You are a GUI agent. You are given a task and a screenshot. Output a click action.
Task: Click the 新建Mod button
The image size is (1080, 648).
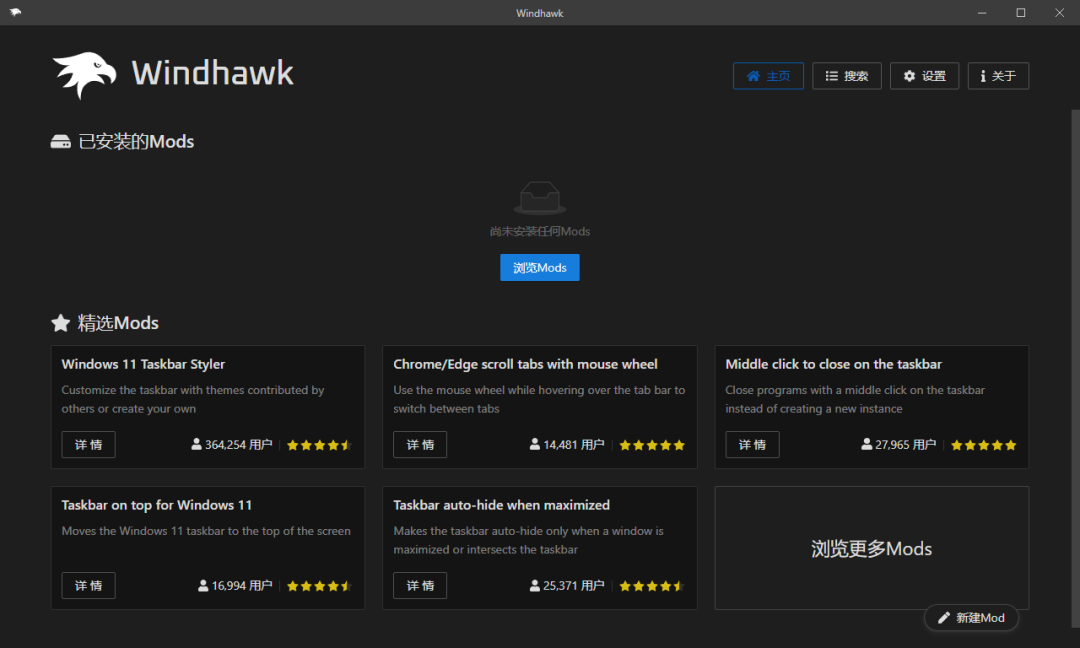971,618
